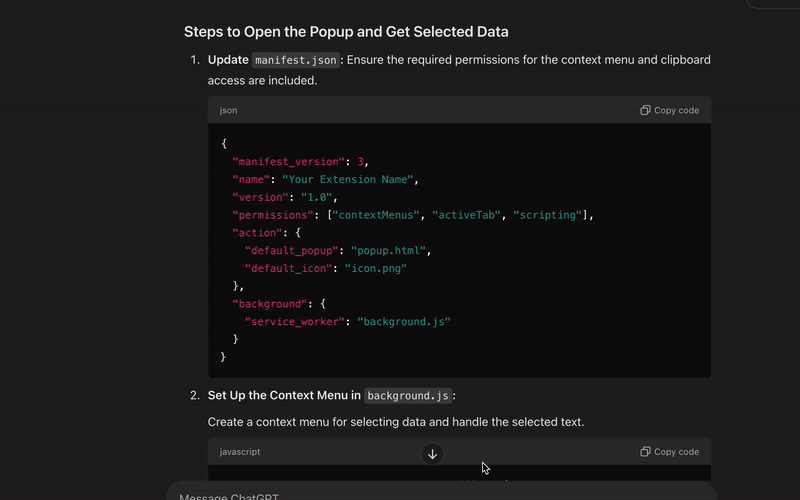Click the "background.js" value in code block

pos(404,322)
